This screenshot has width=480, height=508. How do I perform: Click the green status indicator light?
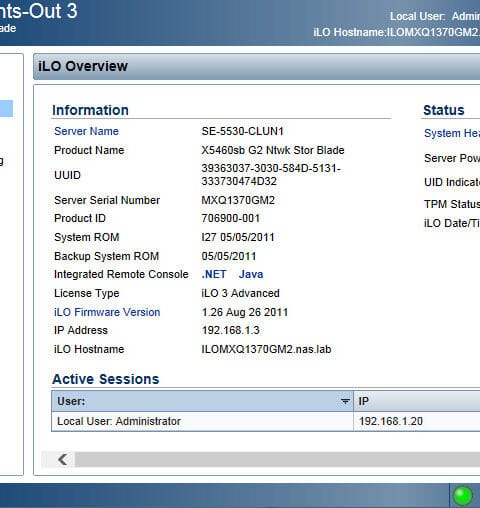point(463,496)
